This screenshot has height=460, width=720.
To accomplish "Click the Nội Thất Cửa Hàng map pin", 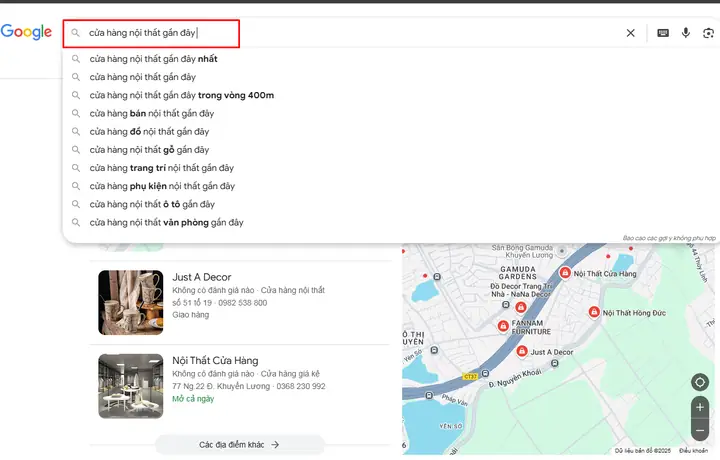I will [x=565, y=273].
